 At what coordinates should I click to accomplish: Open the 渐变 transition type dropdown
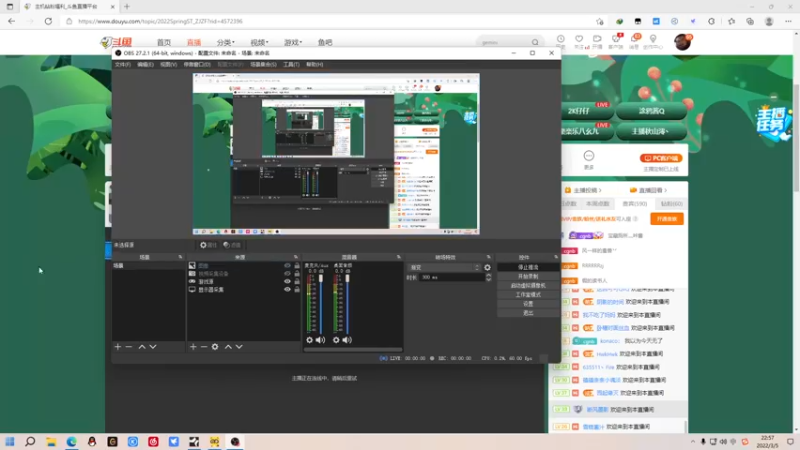tap(443, 267)
